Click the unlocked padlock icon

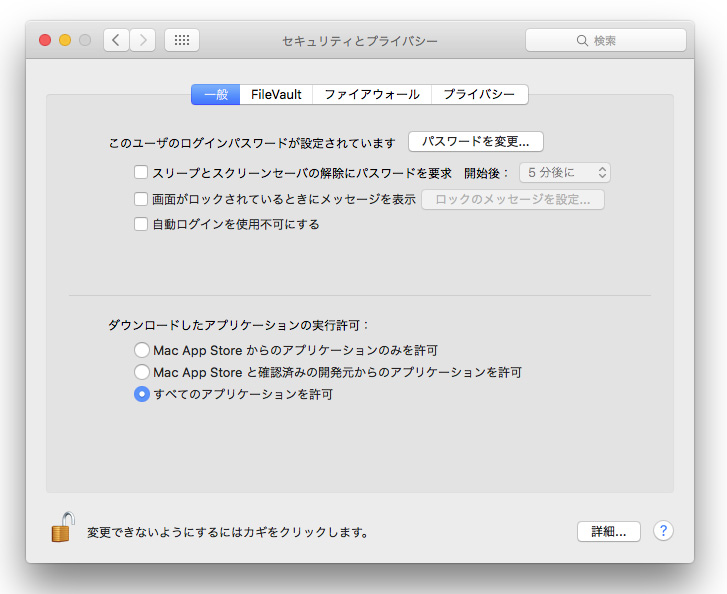click(63, 527)
